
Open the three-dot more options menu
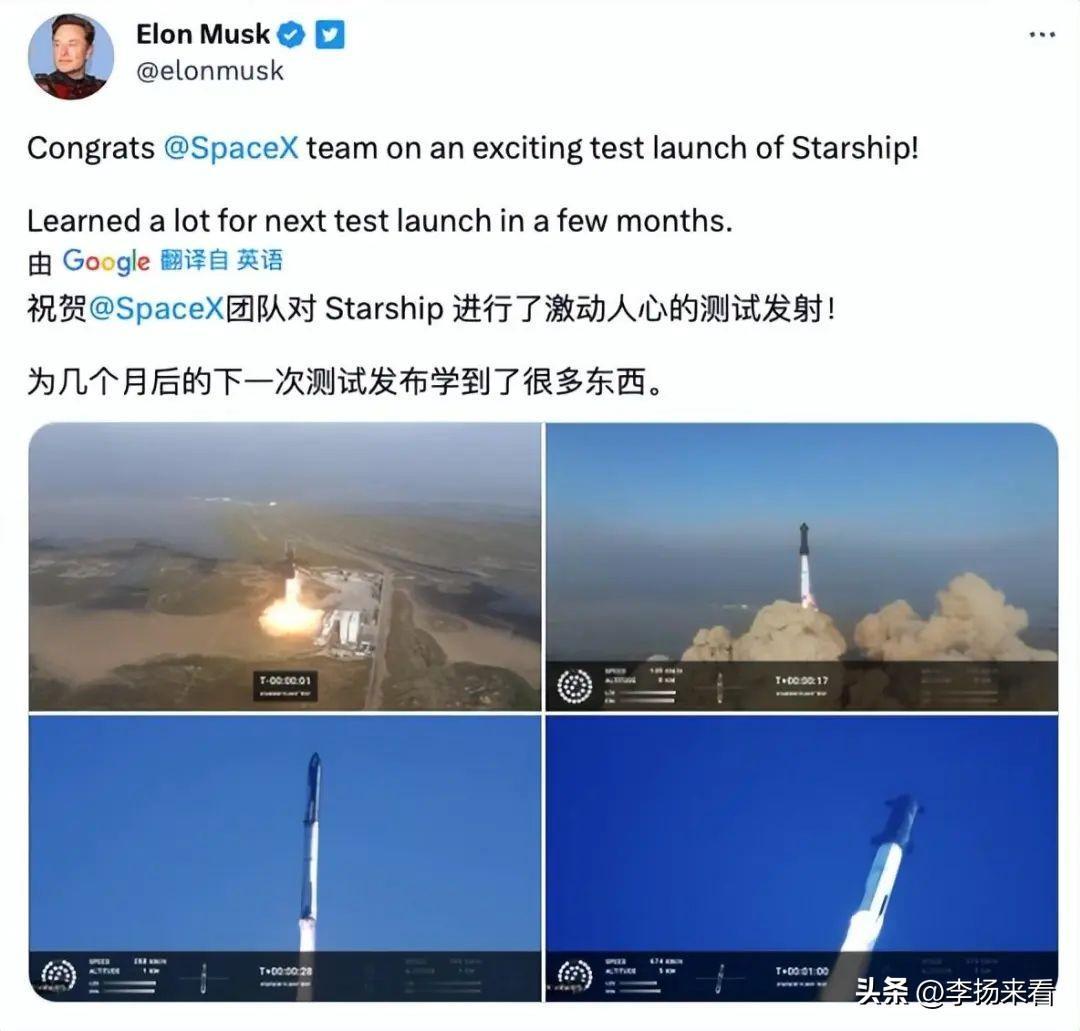coord(1041,34)
